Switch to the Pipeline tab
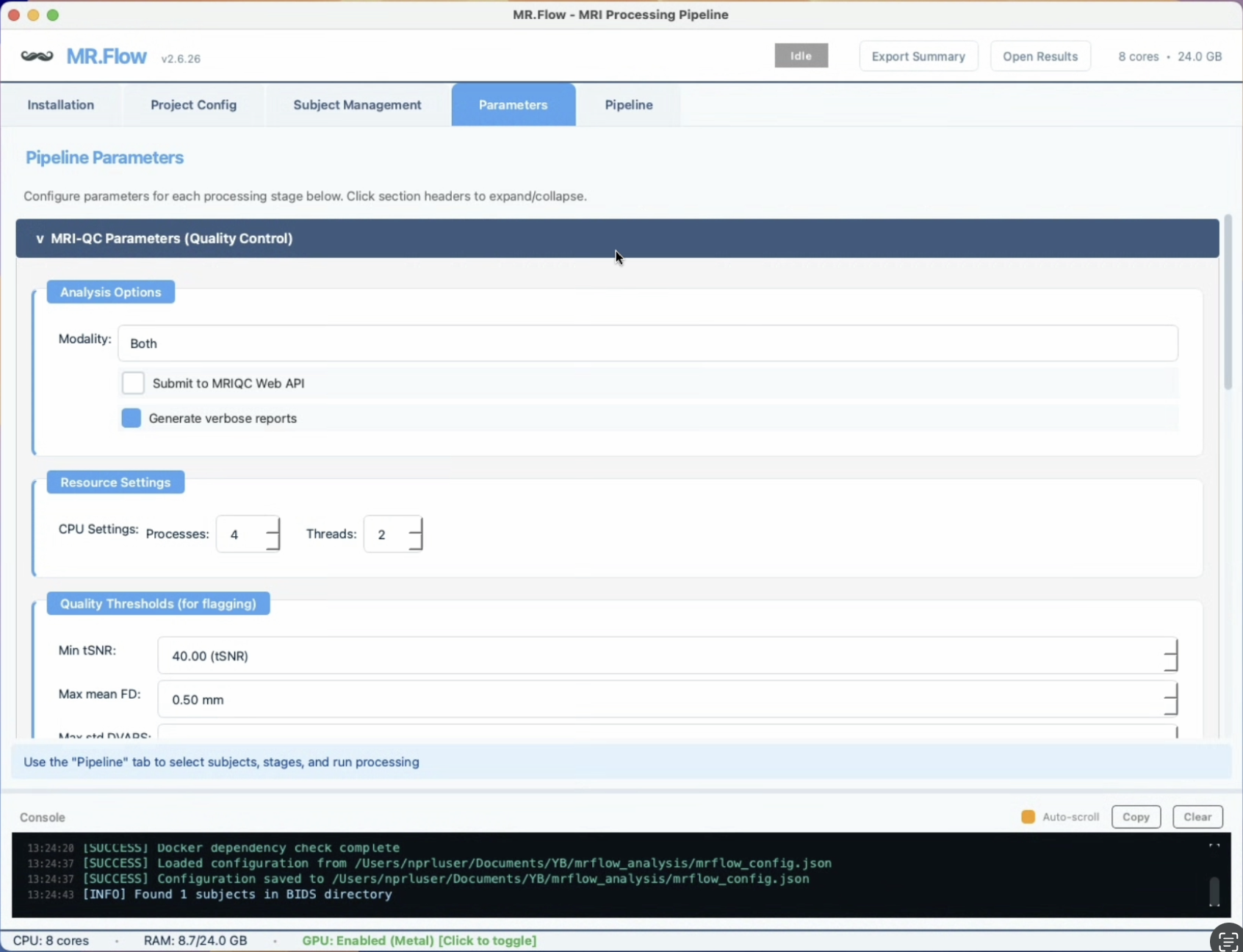1243x952 pixels. 628,104
